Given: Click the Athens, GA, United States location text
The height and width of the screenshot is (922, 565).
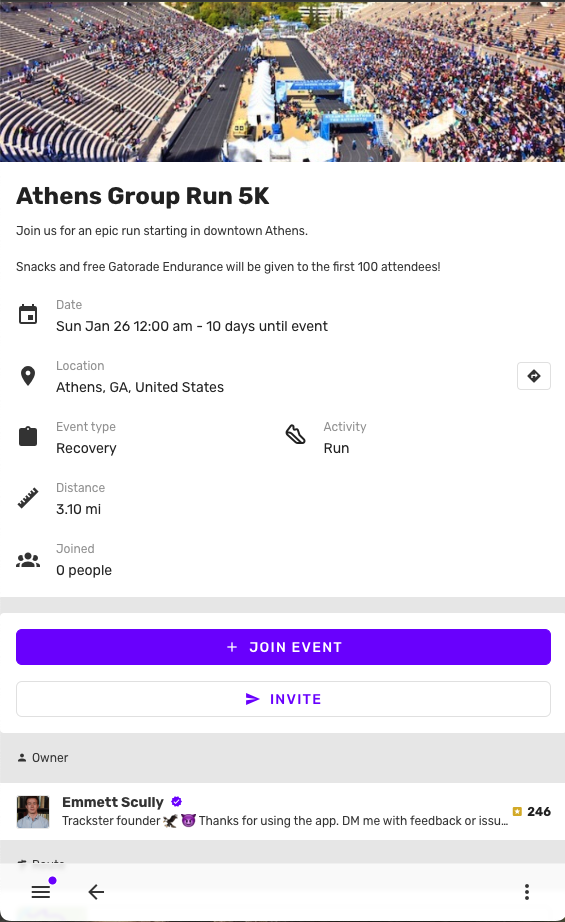Looking at the screenshot, I should [140, 387].
